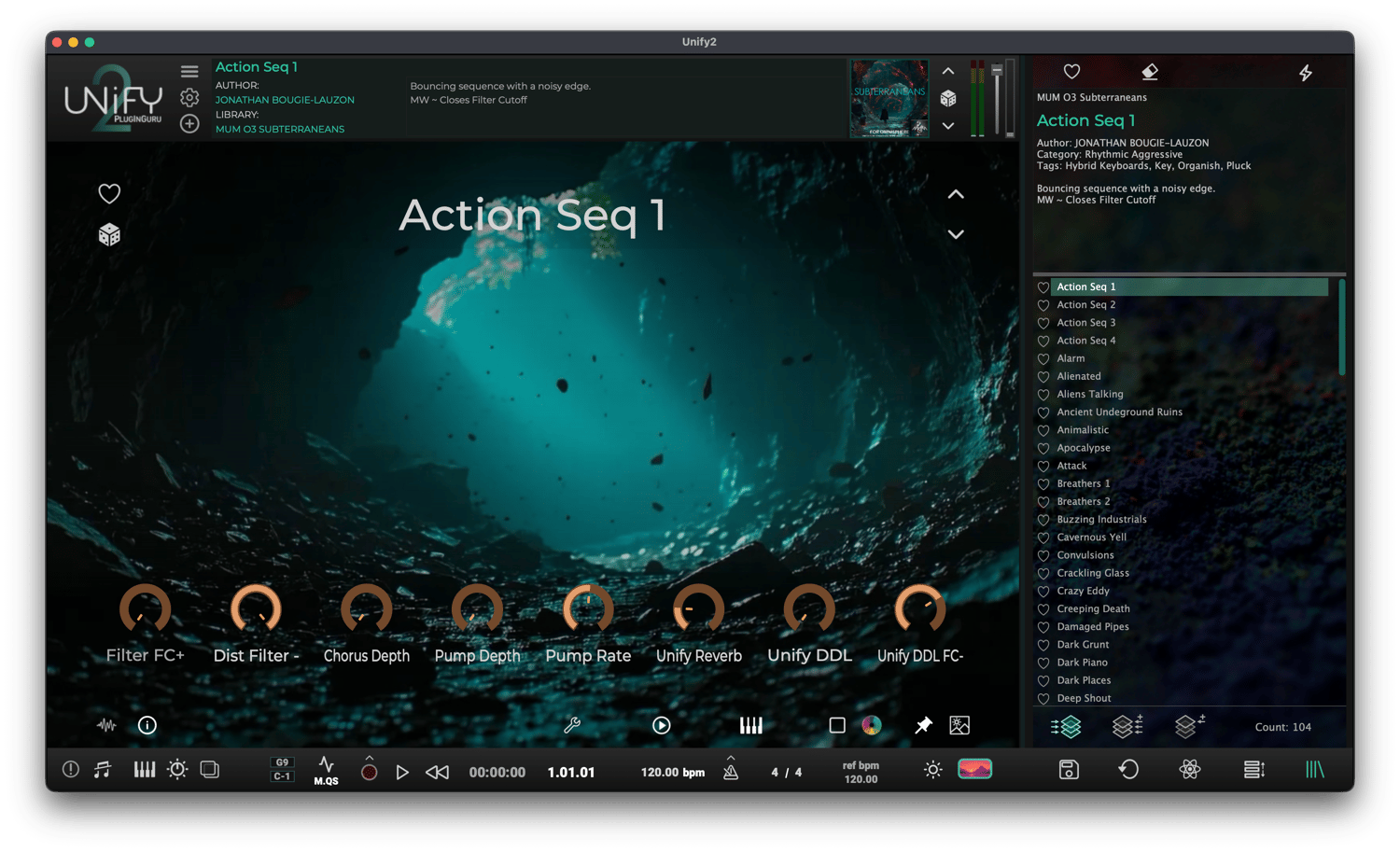
Task: Click the music notes icon in the bottom bar
Action: [103, 770]
